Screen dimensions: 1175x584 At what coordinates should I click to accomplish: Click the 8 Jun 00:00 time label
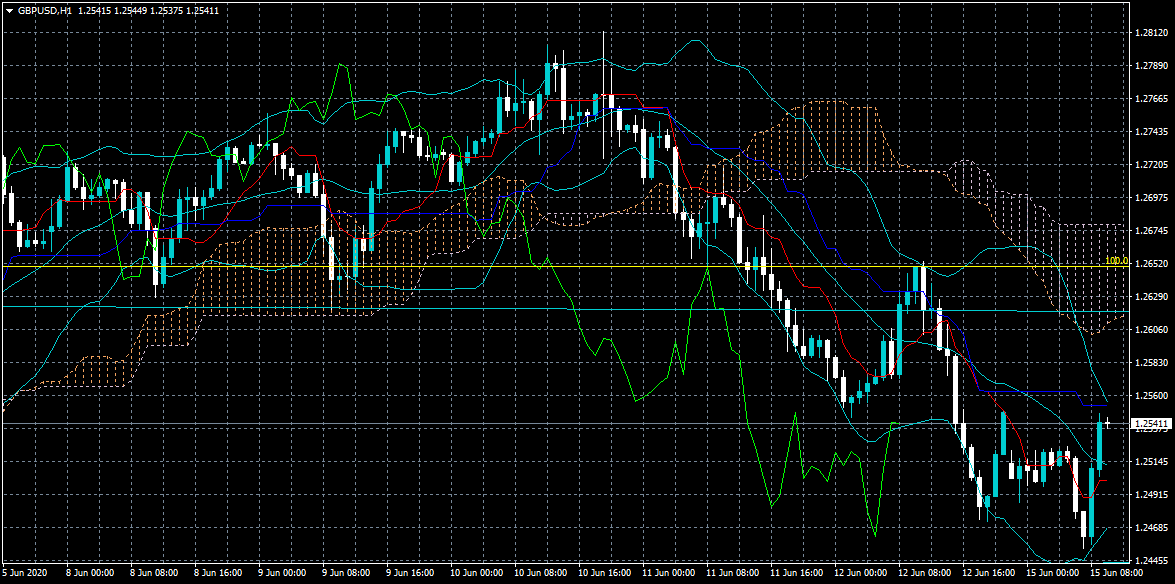point(89,574)
